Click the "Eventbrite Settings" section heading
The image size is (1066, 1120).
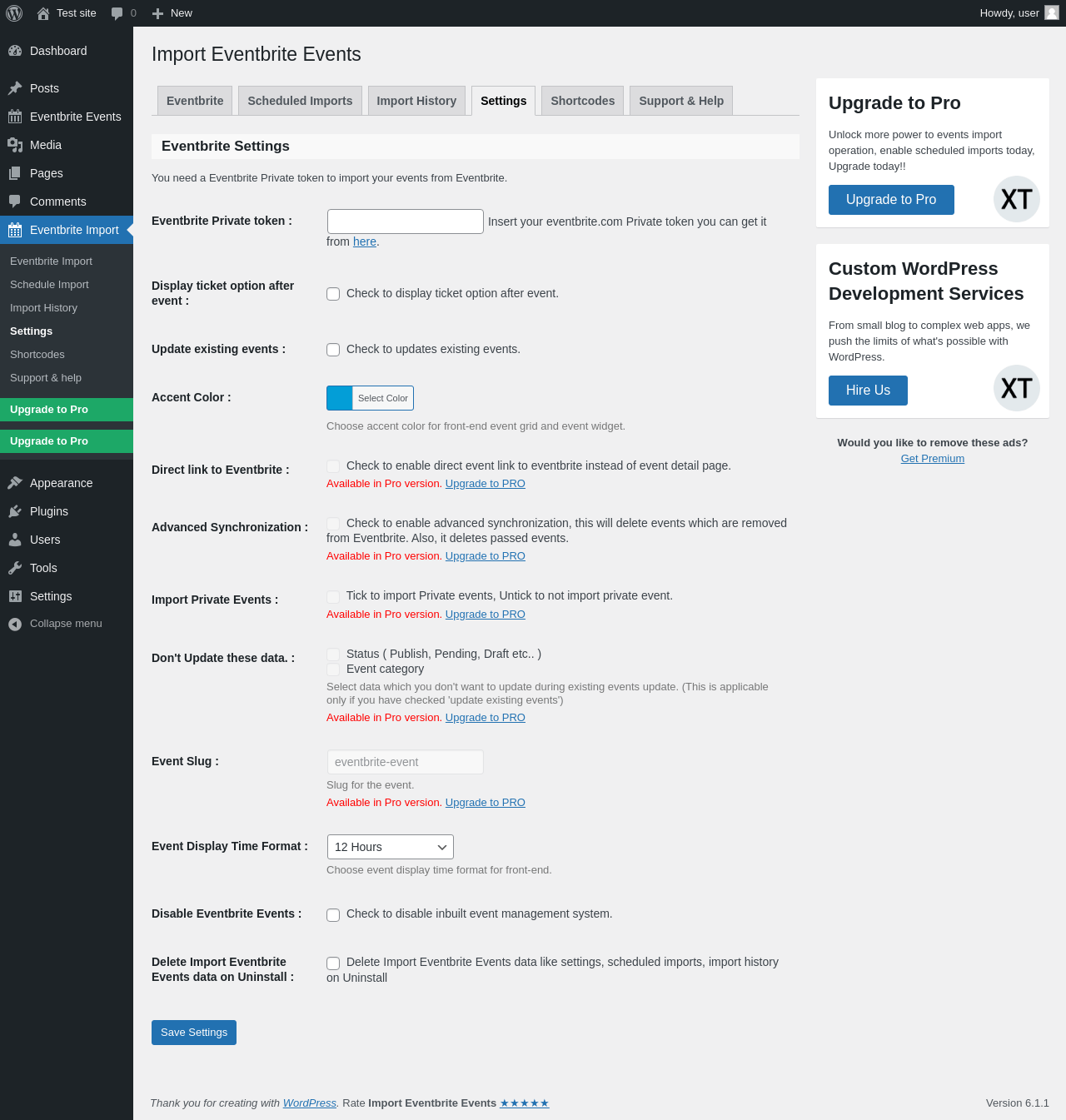(x=226, y=147)
